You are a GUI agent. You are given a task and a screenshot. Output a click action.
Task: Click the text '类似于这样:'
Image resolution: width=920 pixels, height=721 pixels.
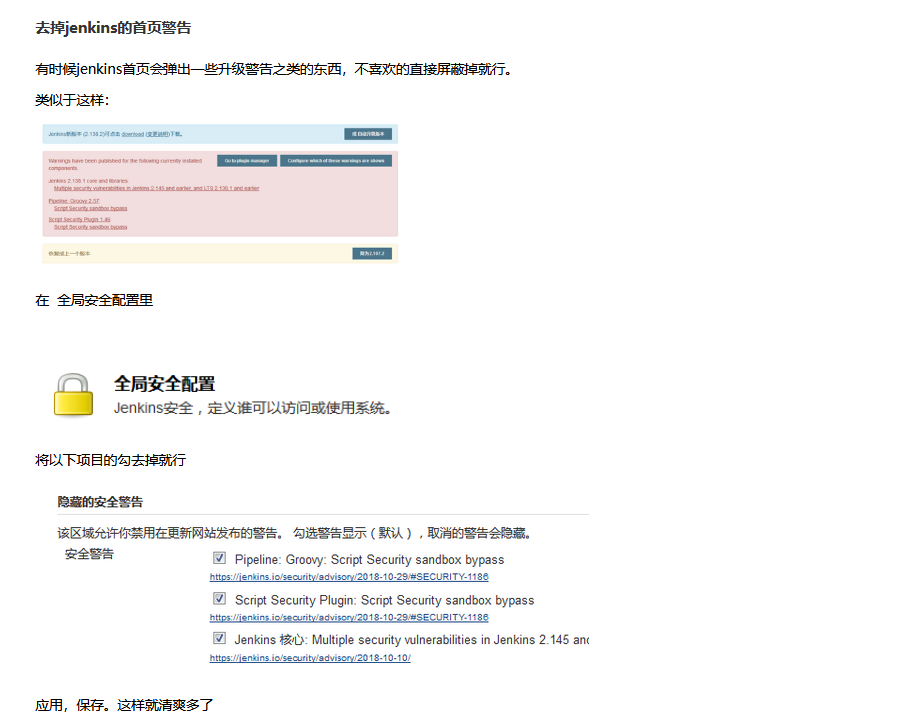pyautogui.click(x=72, y=100)
